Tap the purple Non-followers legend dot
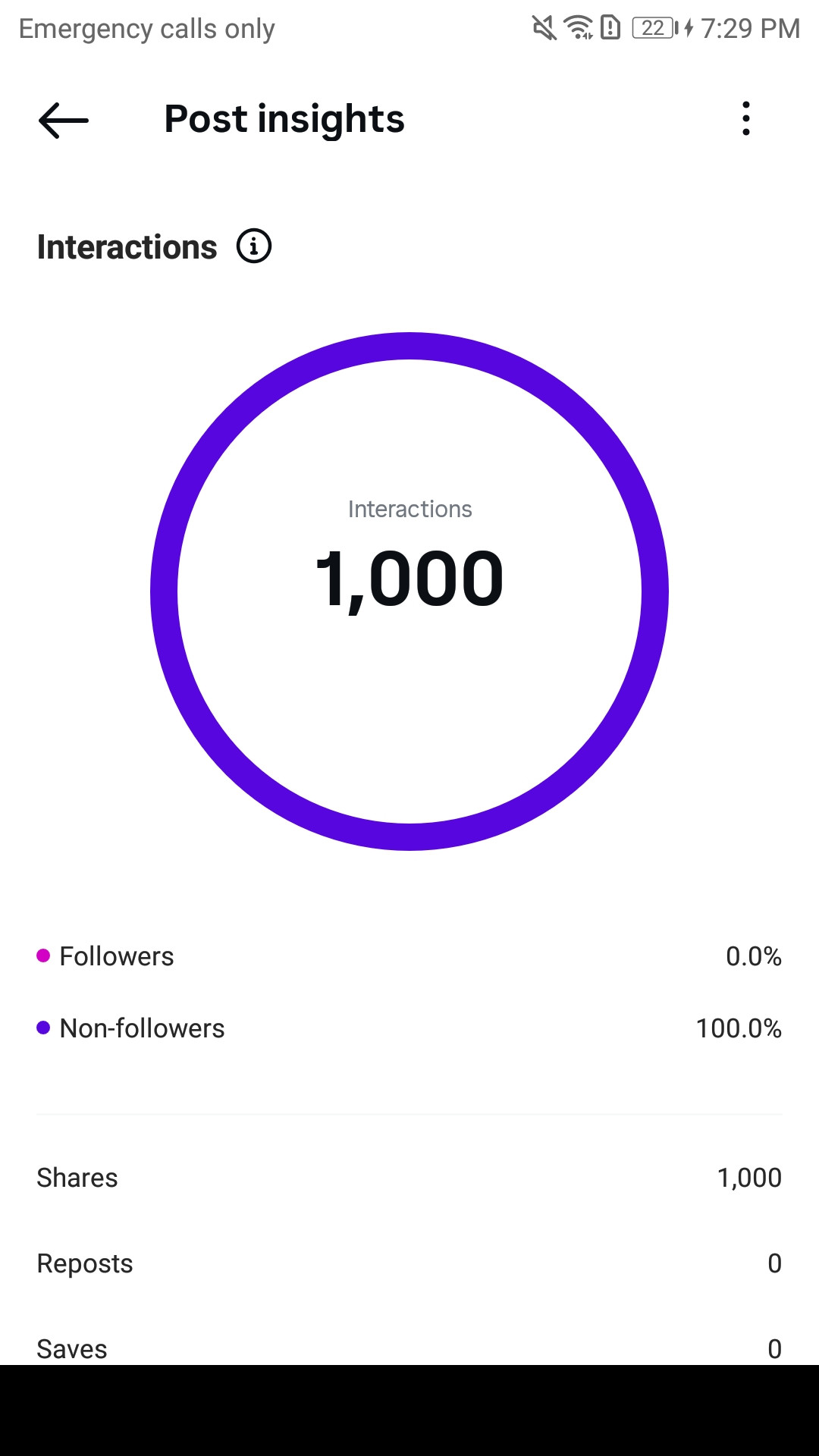 point(43,1028)
